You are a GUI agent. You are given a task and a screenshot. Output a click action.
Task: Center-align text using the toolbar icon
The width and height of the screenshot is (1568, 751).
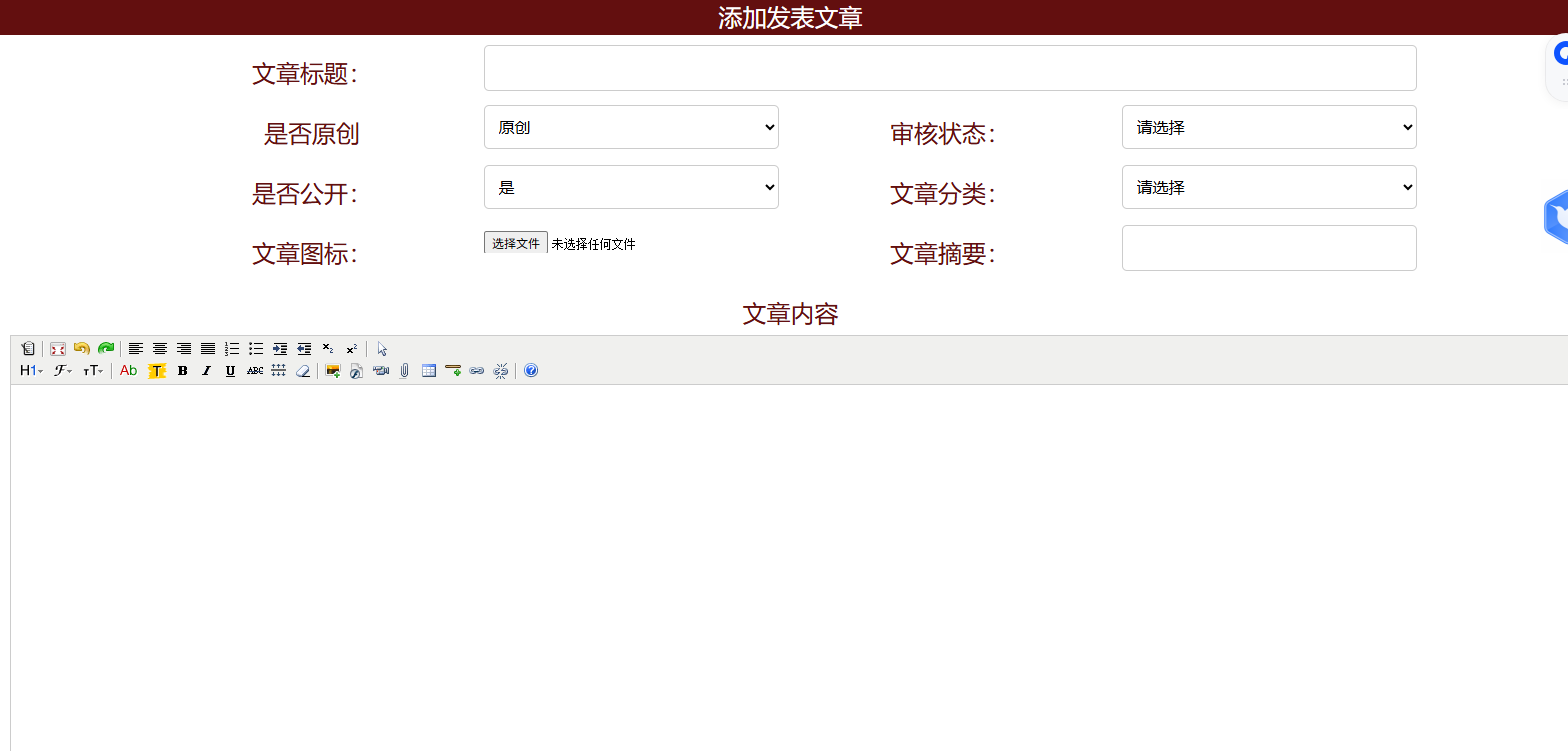[160, 349]
